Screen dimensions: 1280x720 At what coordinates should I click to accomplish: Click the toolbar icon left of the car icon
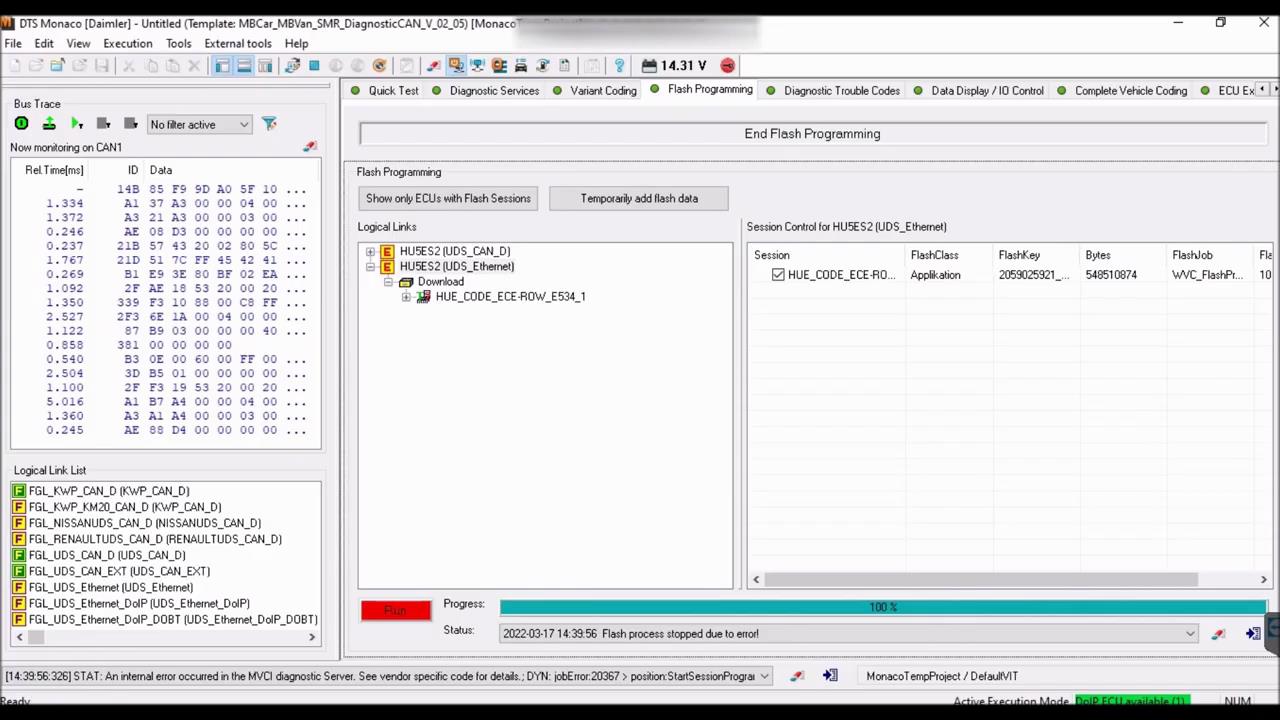(499, 66)
